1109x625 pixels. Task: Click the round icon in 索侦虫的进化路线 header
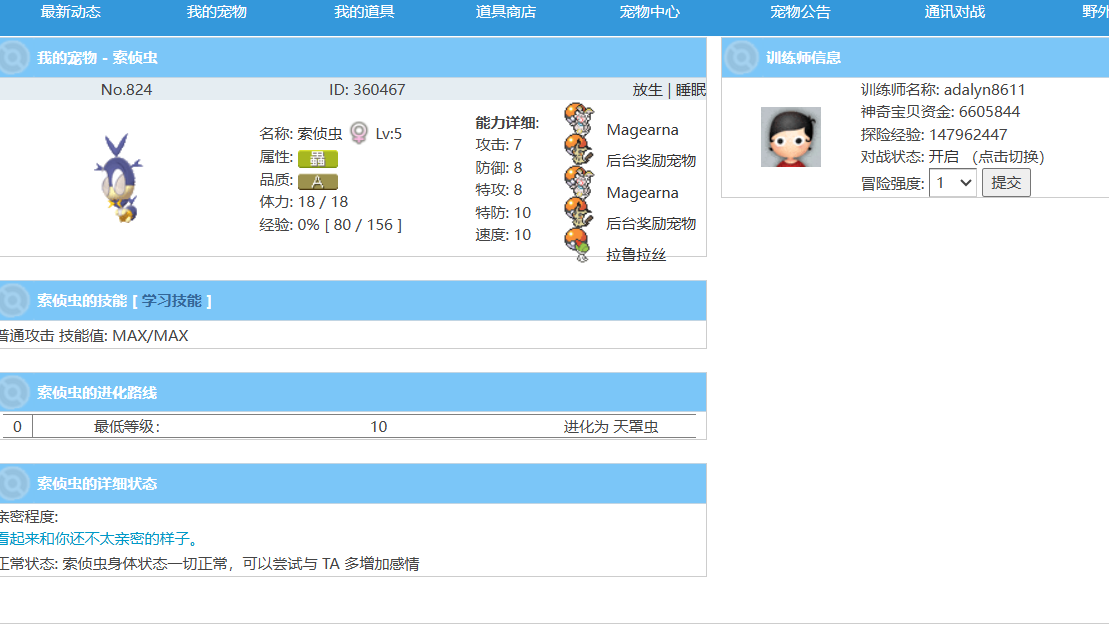(x=13, y=392)
